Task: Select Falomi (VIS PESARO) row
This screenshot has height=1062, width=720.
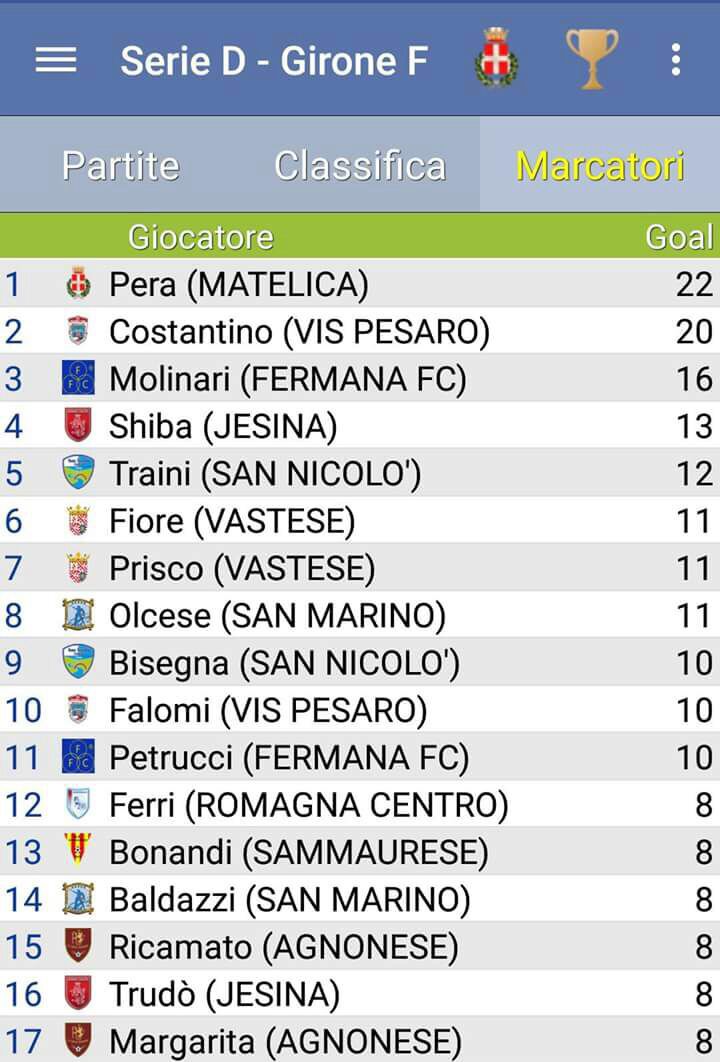Action: 360,710
